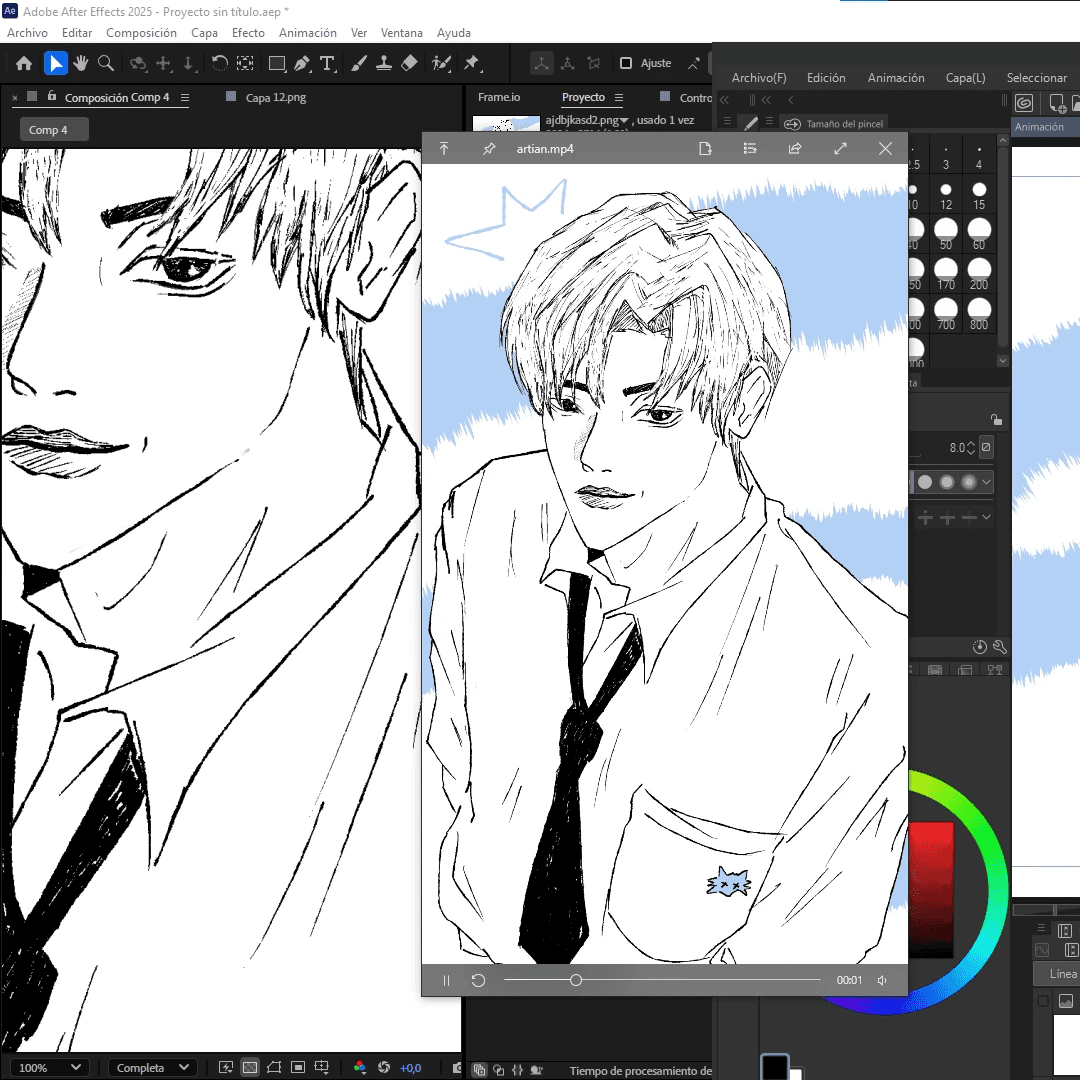The width and height of the screenshot is (1080, 1080).
Task: Expand the ajdbjkasd2.png dropdown arrow
Action: 624,121
